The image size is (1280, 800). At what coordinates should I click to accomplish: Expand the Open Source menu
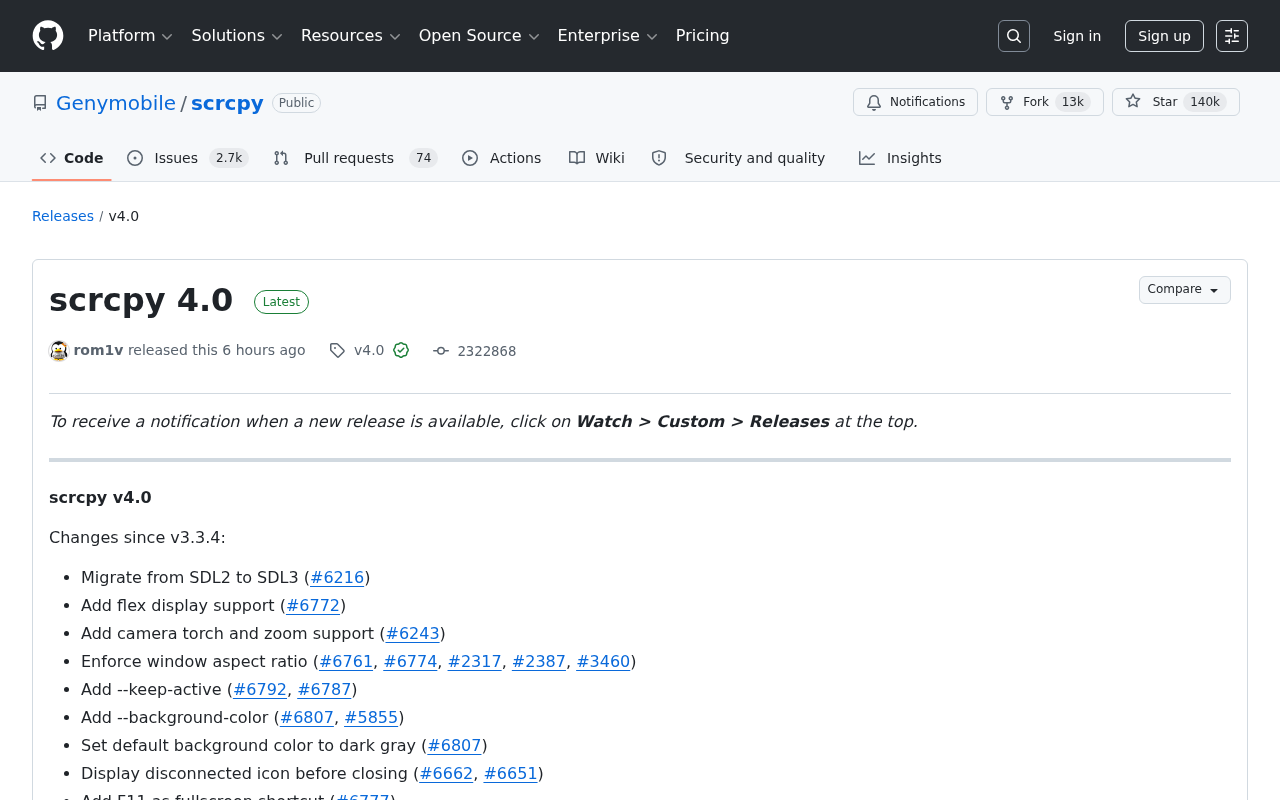[x=480, y=36]
